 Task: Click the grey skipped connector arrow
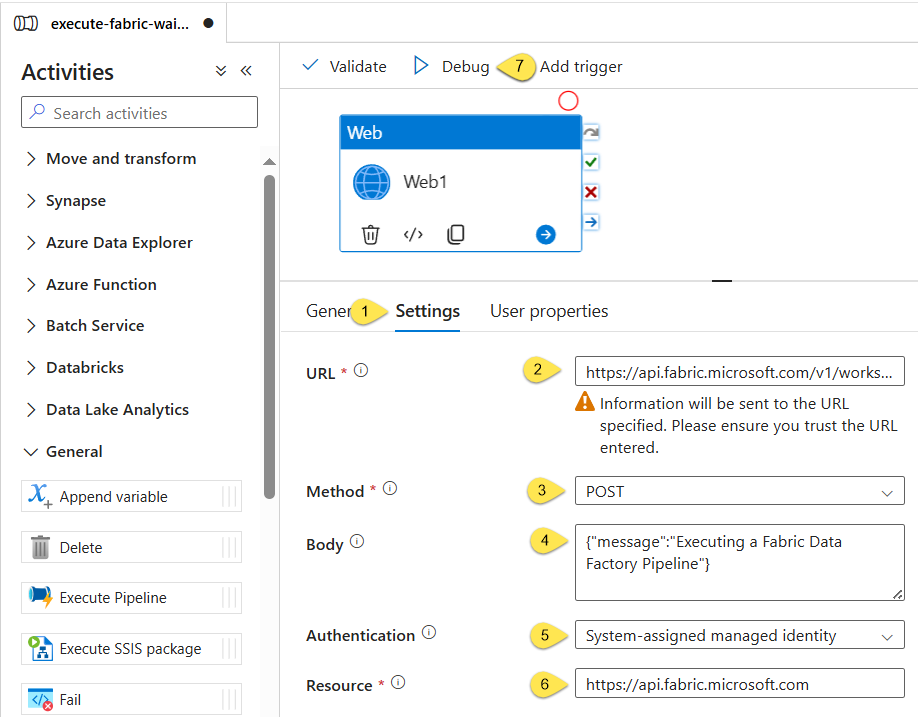(591, 132)
